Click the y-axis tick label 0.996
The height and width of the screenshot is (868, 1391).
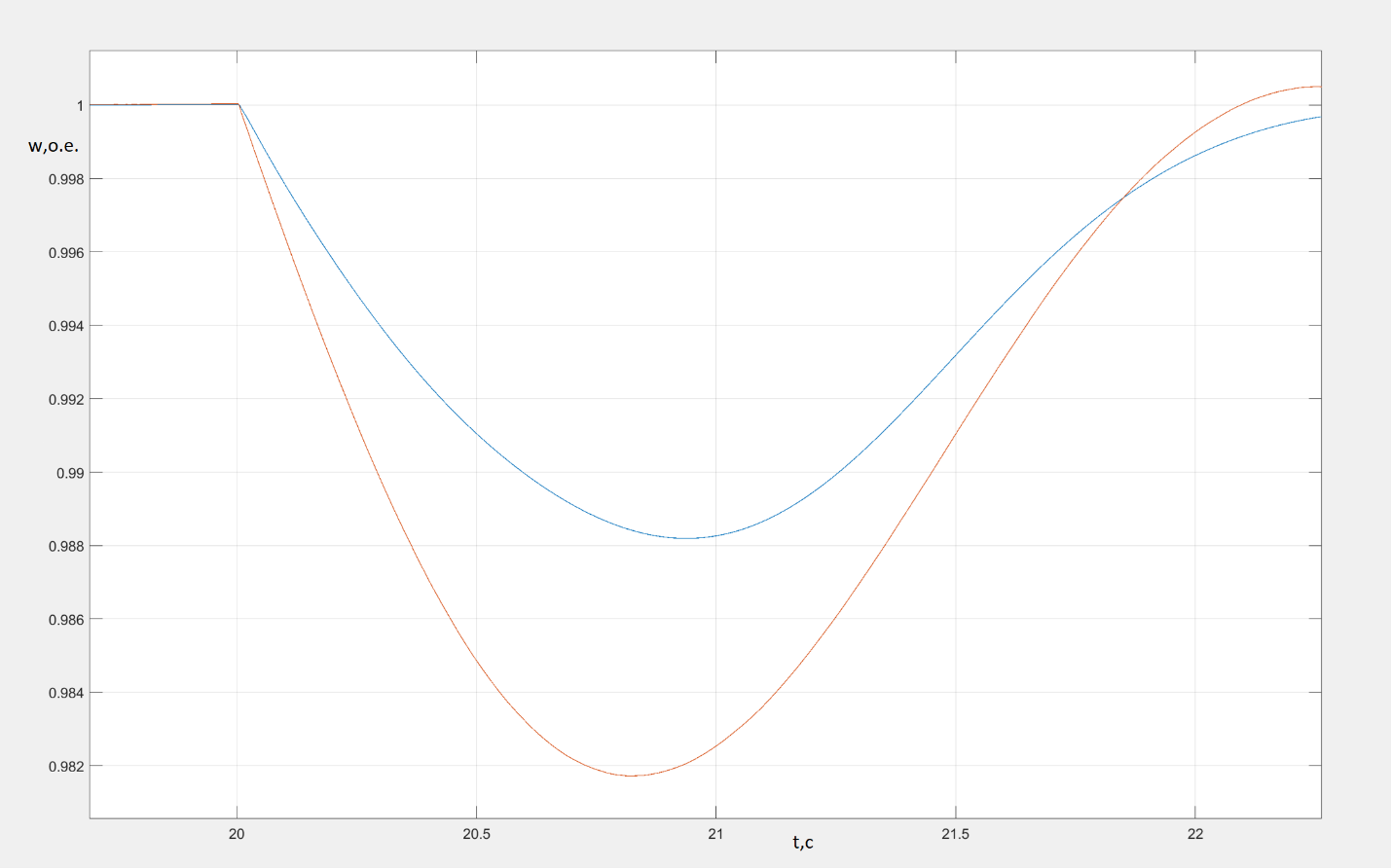point(65,253)
